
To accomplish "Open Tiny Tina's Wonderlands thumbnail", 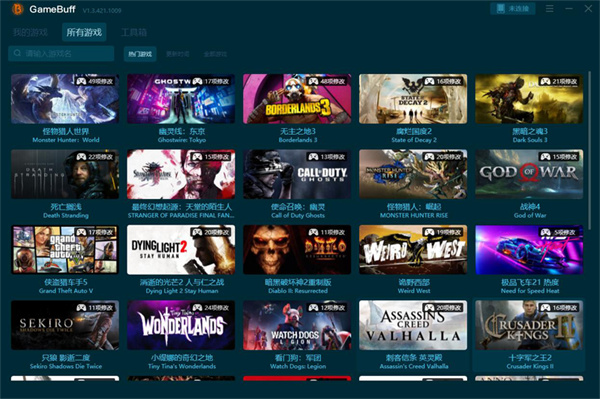I will pos(181,325).
